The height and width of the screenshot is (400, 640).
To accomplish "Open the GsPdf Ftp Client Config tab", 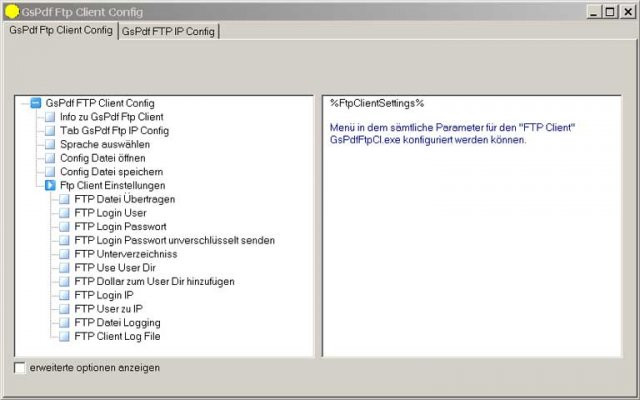I will 61,30.
